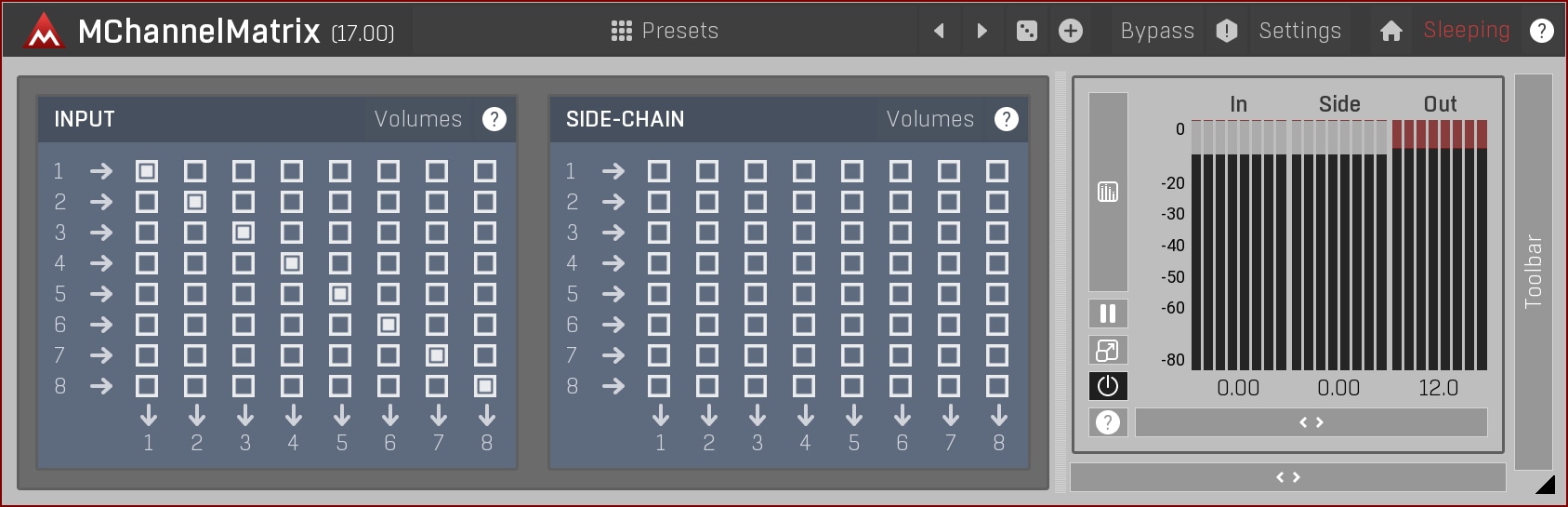Click the add preset plus icon
This screenshot has width=1568, height=507.
point(1071,31)
